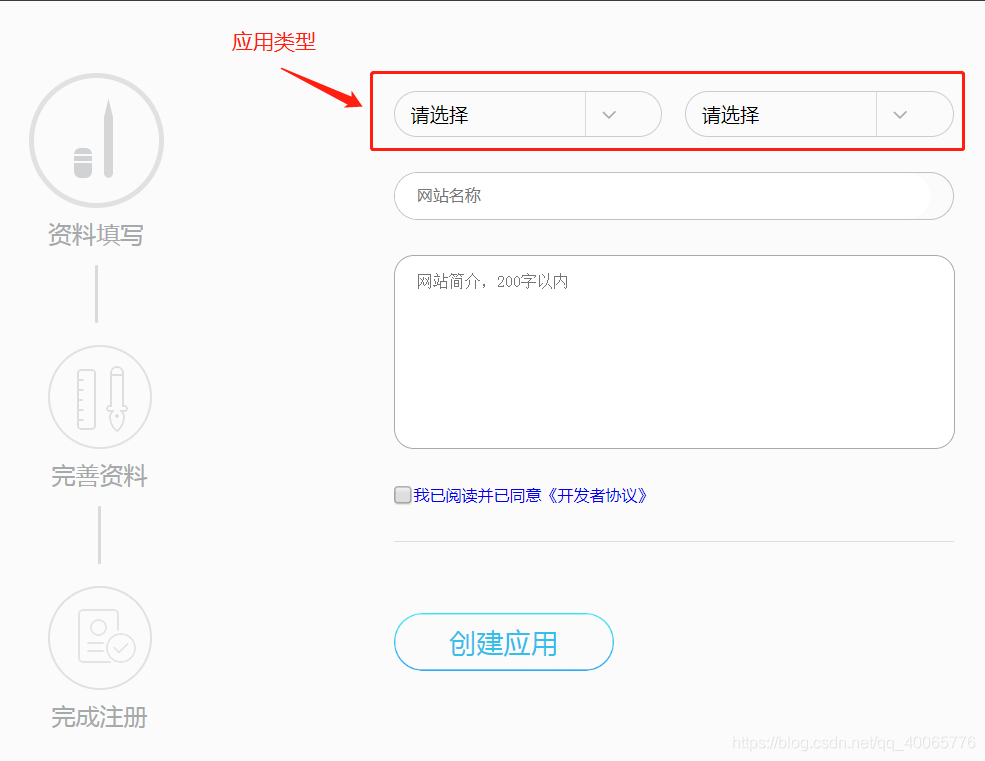Open the first 请选择 application type dropdown

(528, 114)
